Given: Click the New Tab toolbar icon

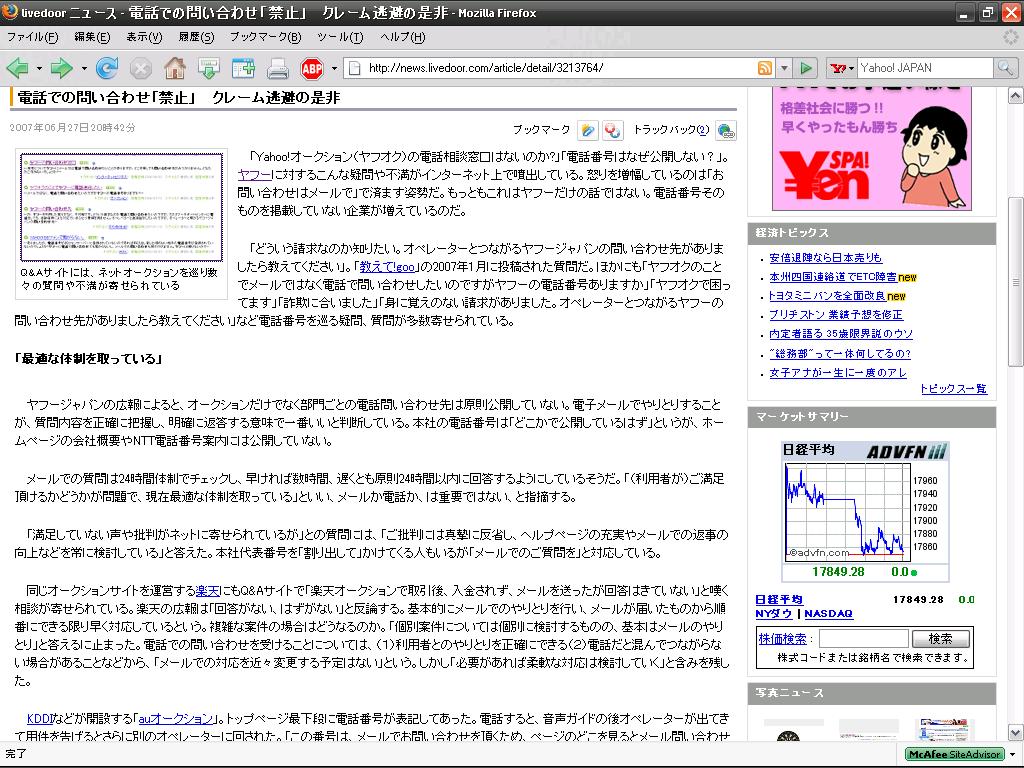Looking at the screenshot, I should (243, 68).
